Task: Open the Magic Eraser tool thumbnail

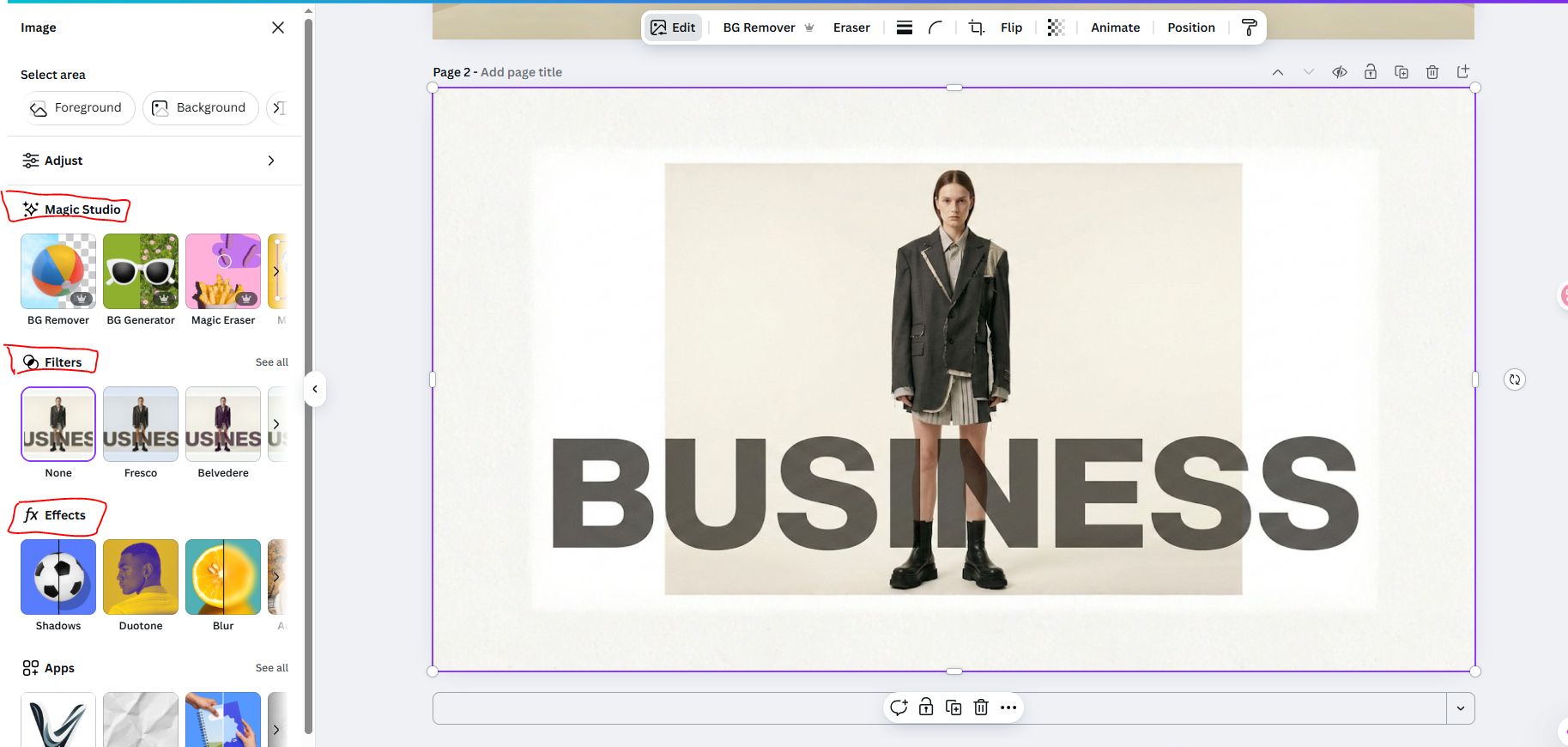Action: [x=223, y=271]
